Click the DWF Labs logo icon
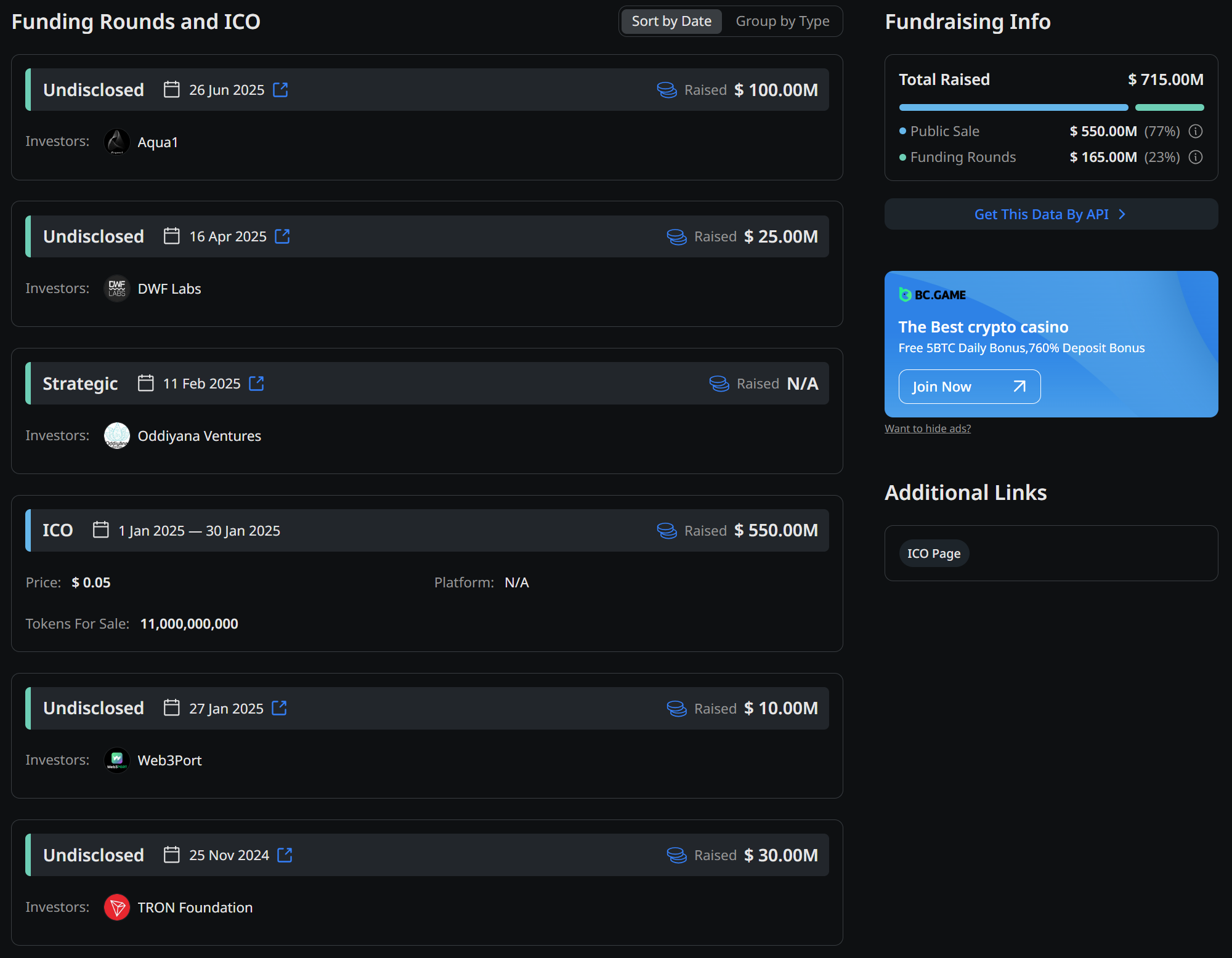Image resolution: width=1232 pixels, height=958 pixels. [x=117, y=288]
